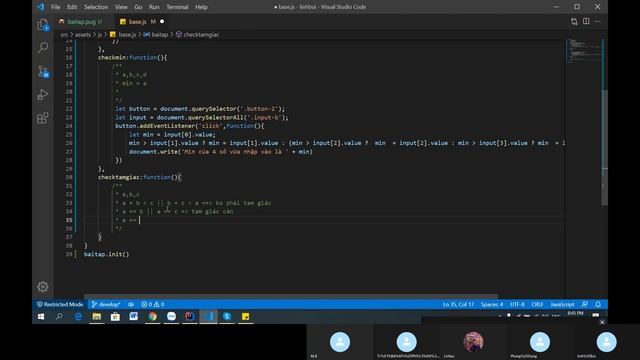Click the baitap breadcrumb symbol

click(x=160, y=35)
